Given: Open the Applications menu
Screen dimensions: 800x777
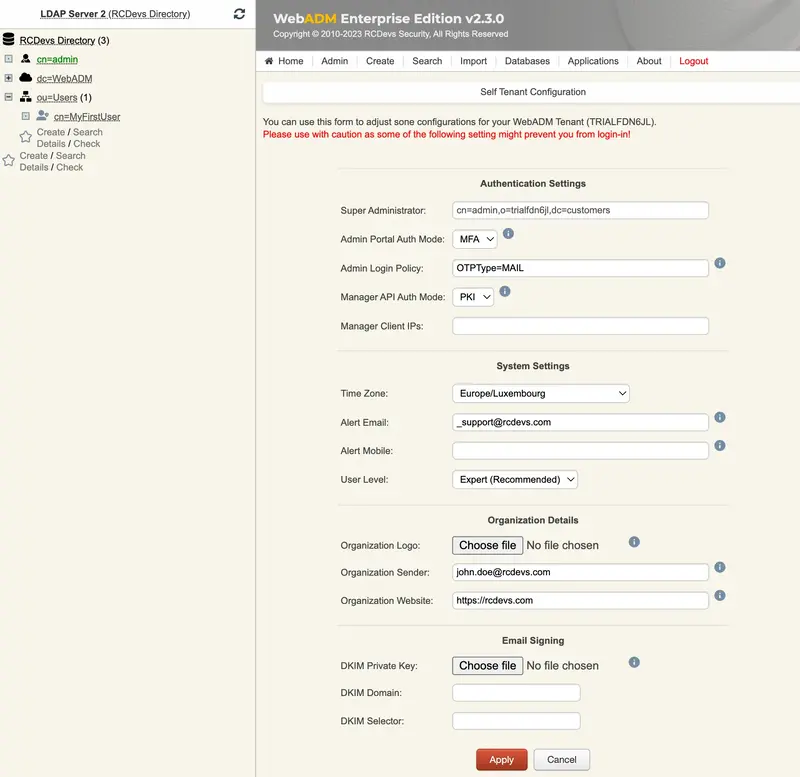Looking at the screenshot, I should tap(593, 61).
